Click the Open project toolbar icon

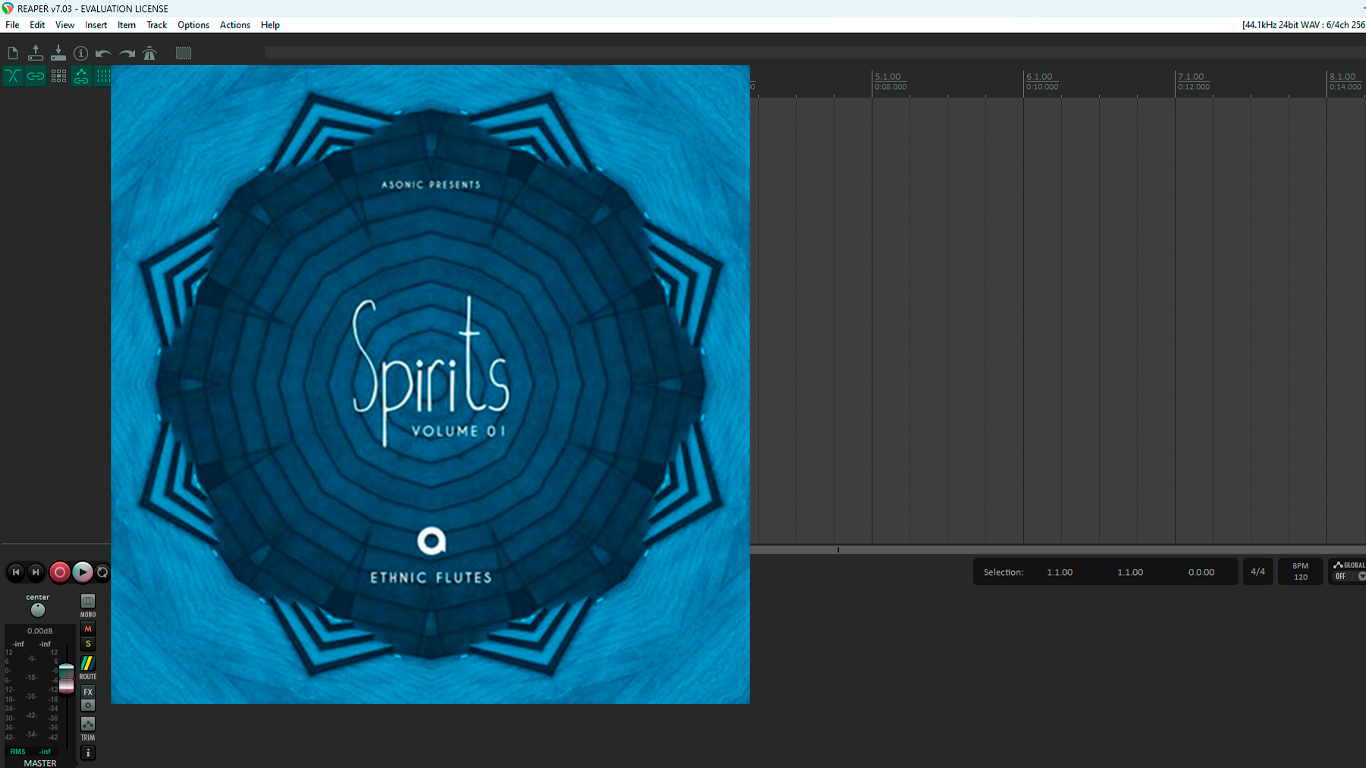pos(36,53)
